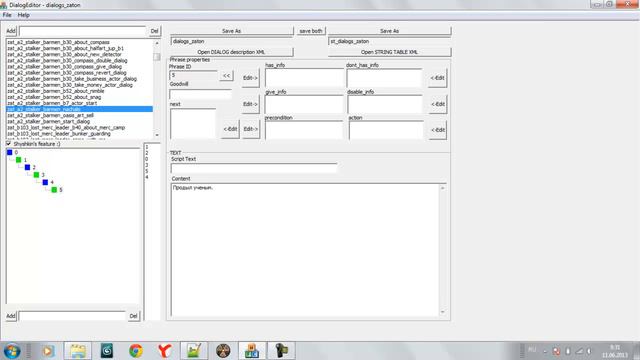
Task: Click <-Edit button beside disable_info
Action: pos(438,104)
